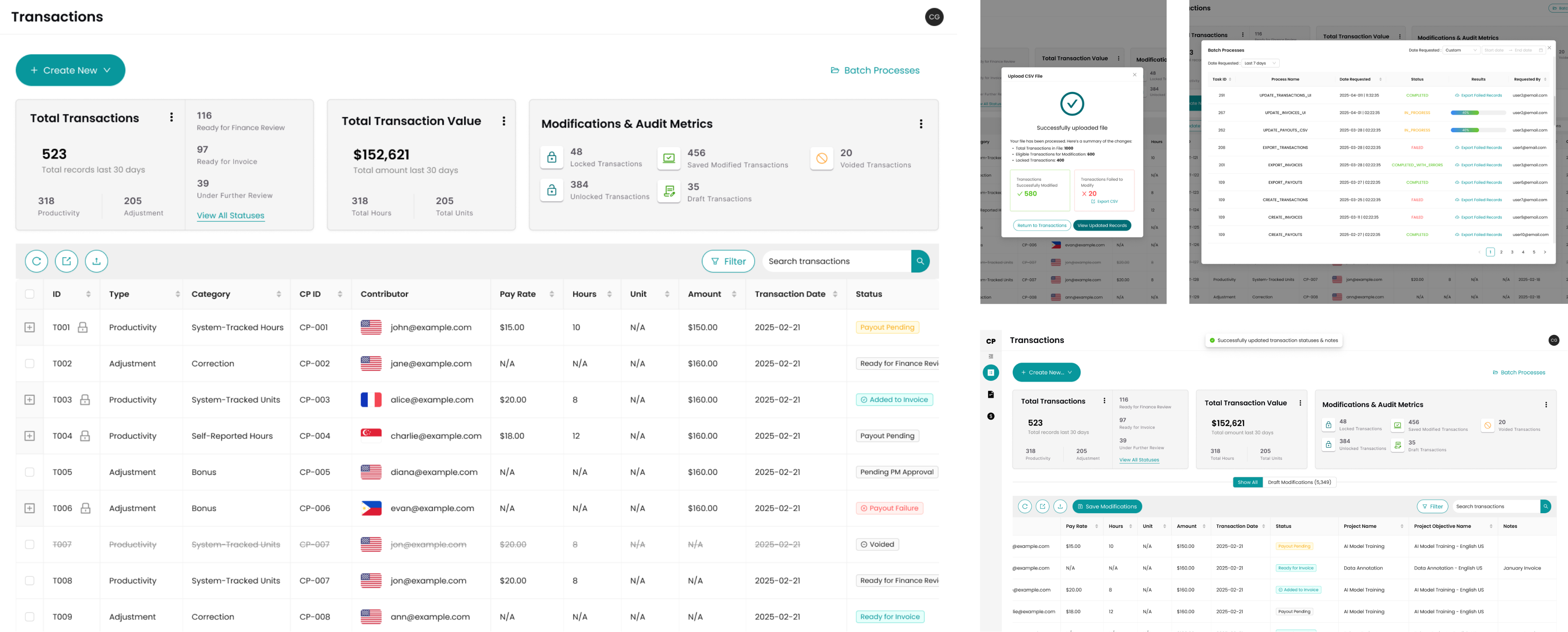Click refresh icon next to Save Modifications
This screenshot has height=632, width=1568.
click(x=1025, y=507)
